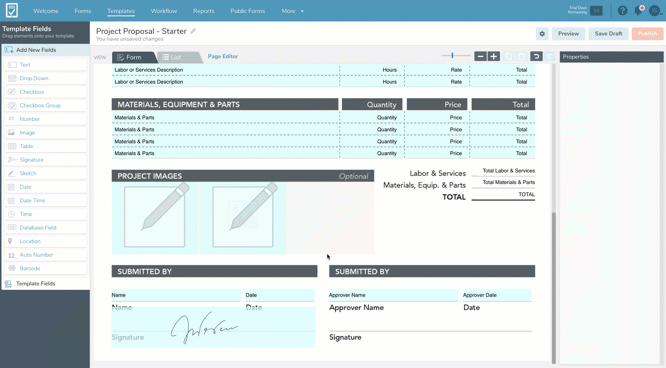Select the Total Materials & Parts field
The image size is (666, 368).
click(503, 182)
